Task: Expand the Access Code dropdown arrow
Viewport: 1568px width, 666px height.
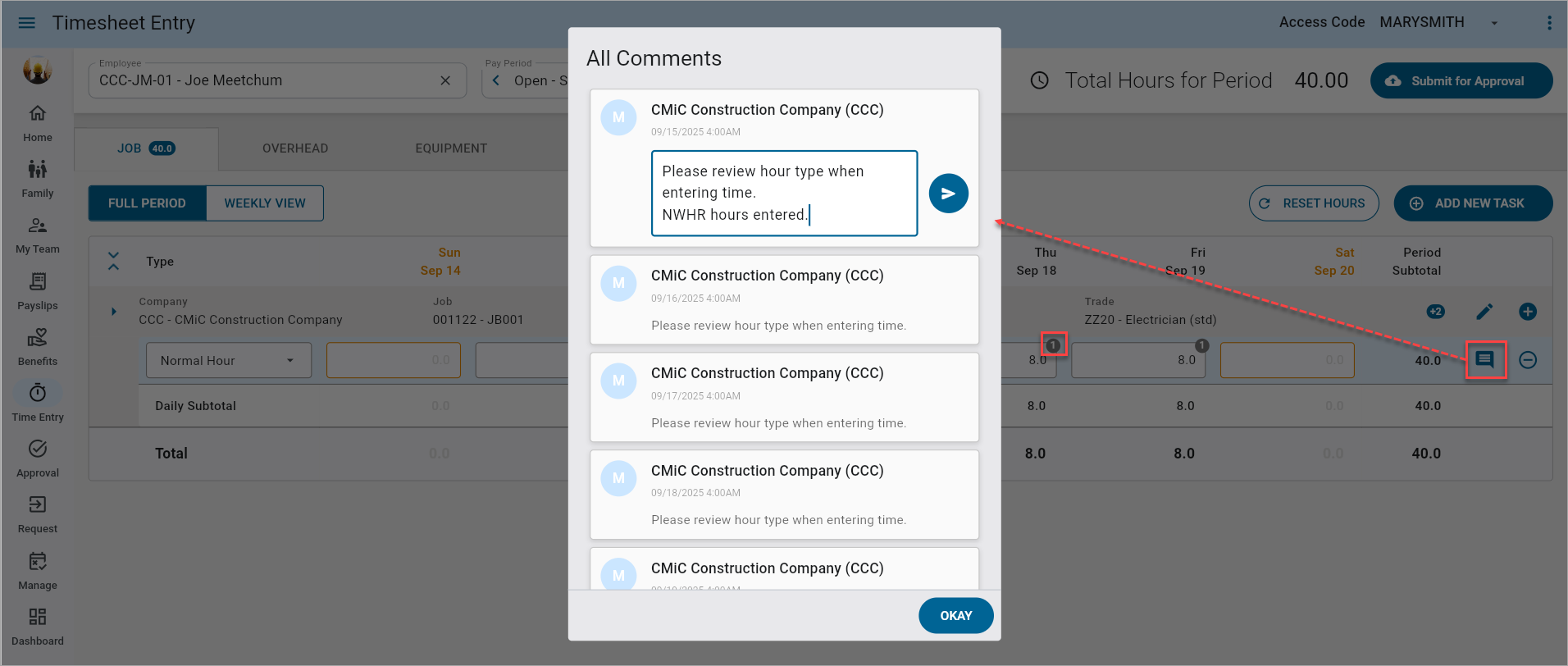Action: coord(1494,23)
